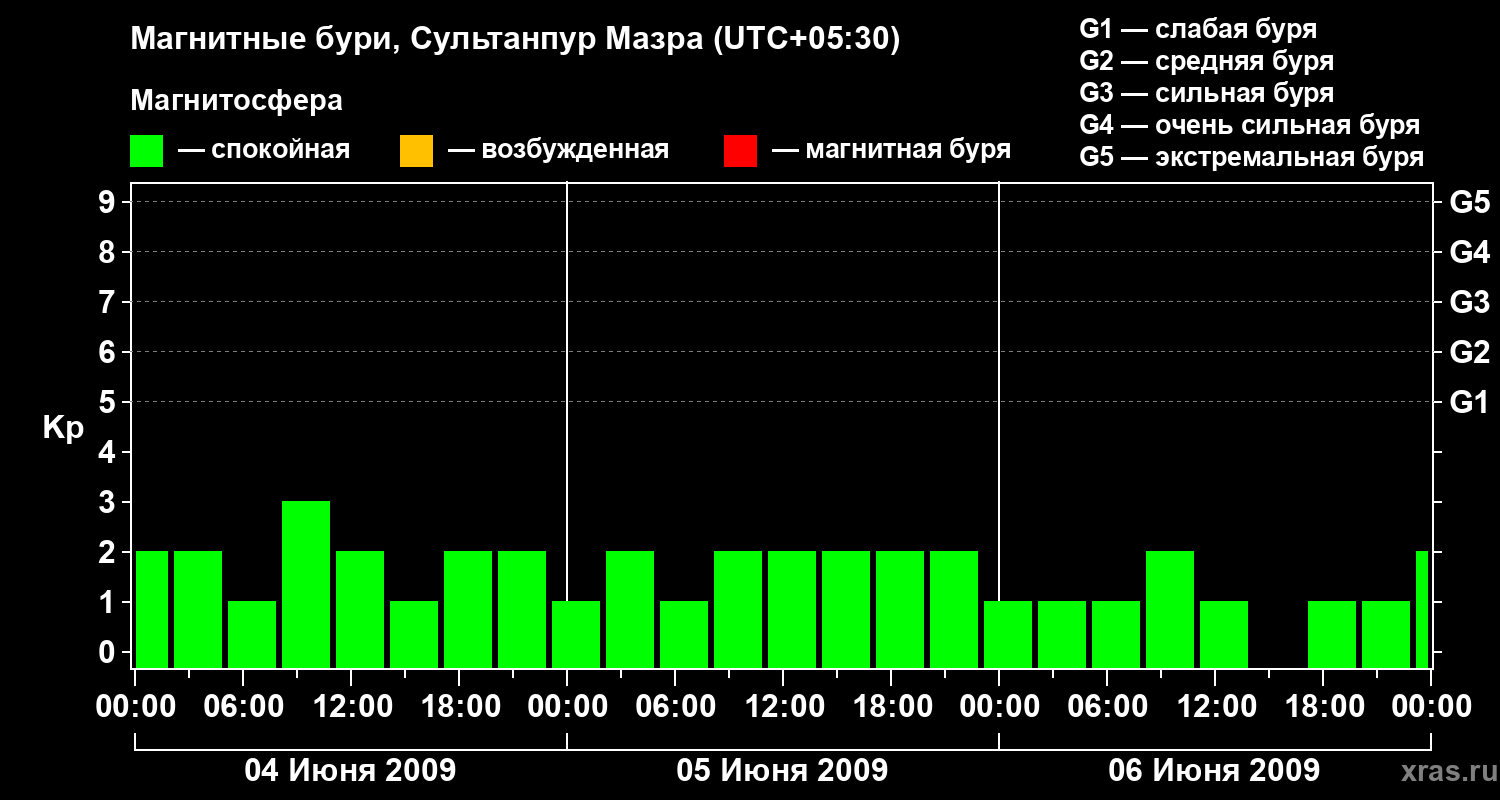
Task: Click the right-axis 'G1' label
Action: 1470,403
